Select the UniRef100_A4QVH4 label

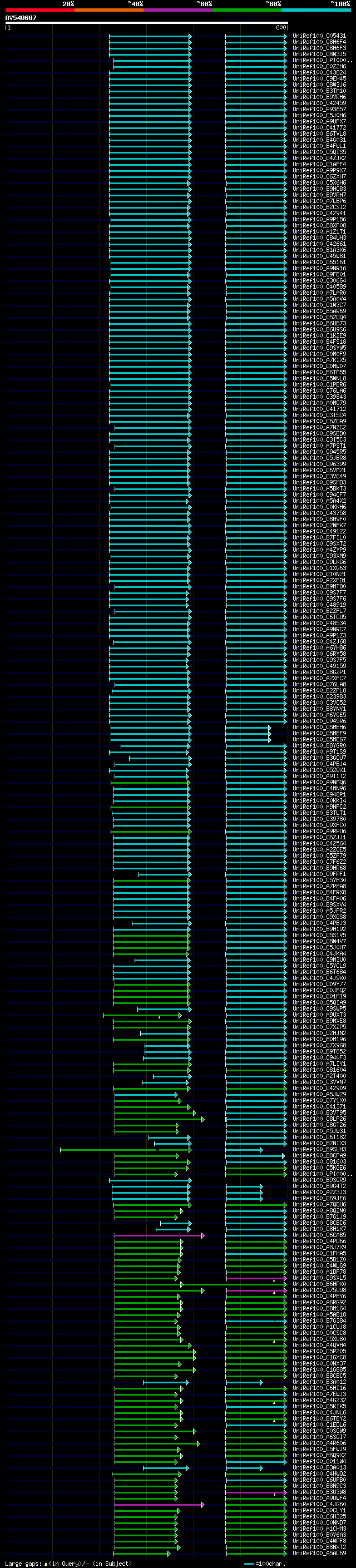click(x=319, y=1345)
